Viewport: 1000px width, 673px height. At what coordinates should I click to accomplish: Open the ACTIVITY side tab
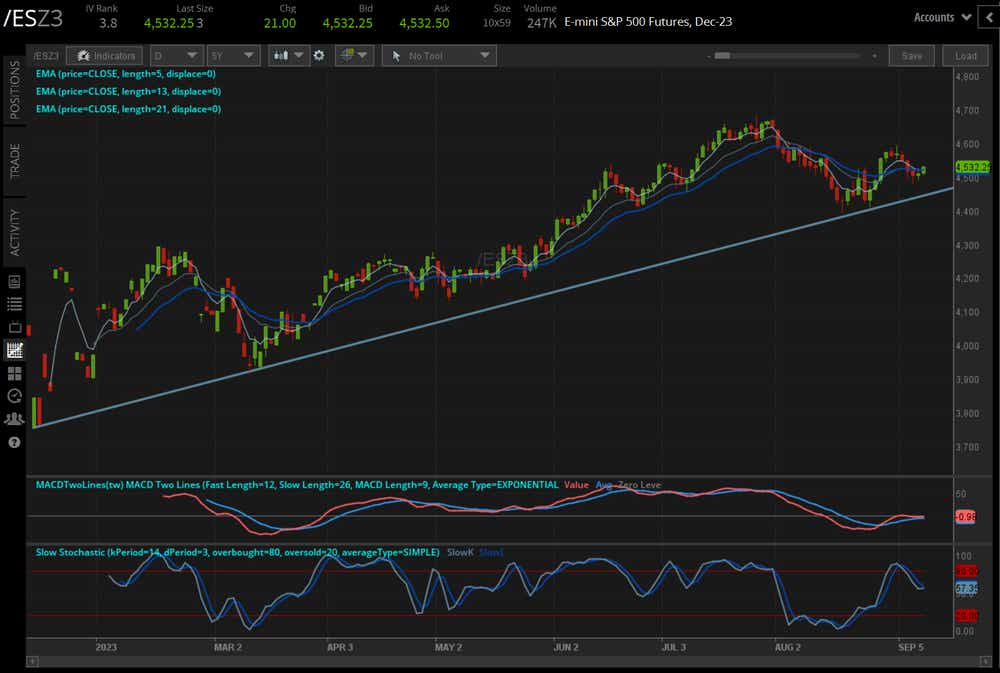[x=15, y=232]
